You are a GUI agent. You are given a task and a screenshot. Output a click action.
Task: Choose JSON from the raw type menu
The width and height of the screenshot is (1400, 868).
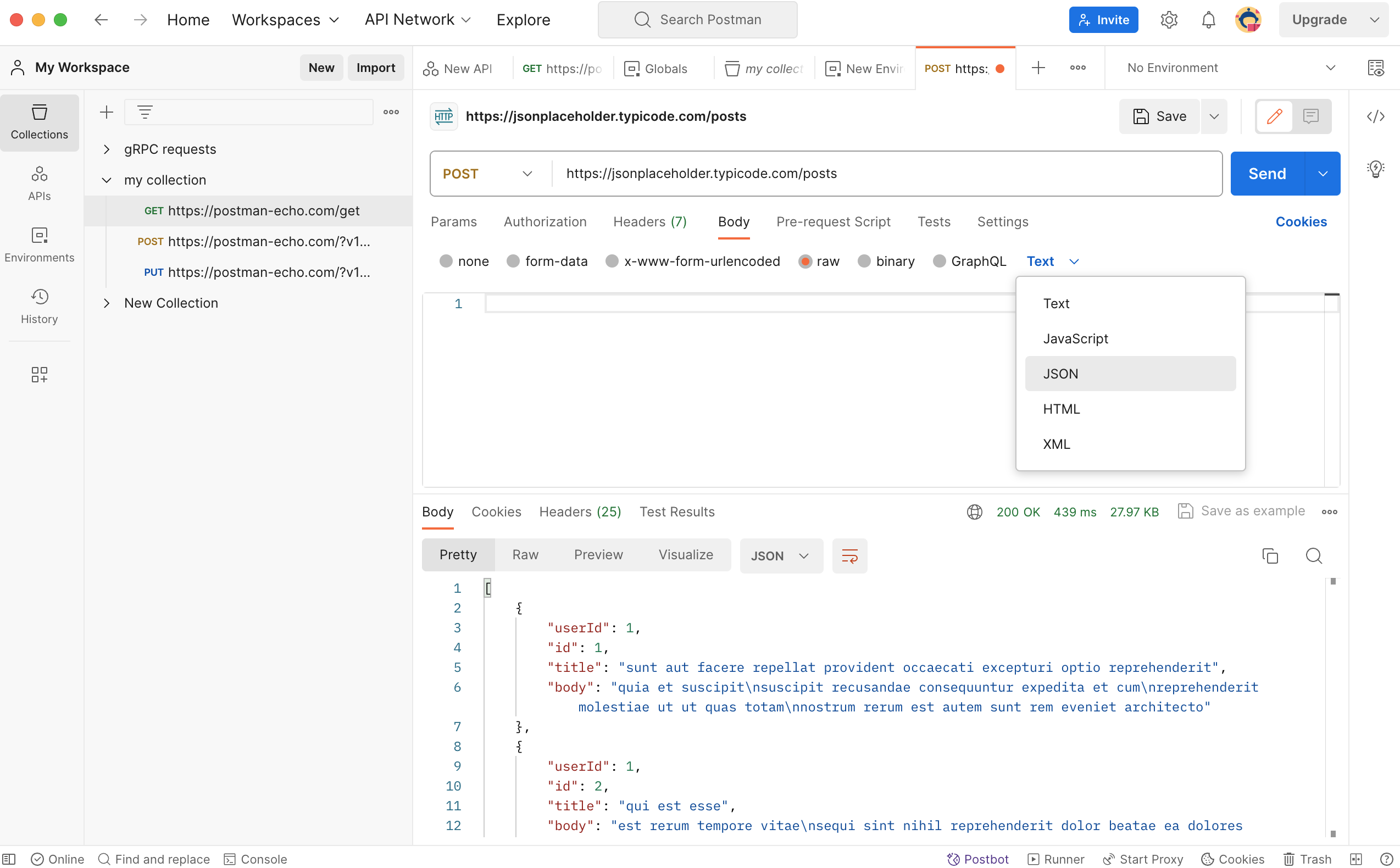coord(1130,374)
